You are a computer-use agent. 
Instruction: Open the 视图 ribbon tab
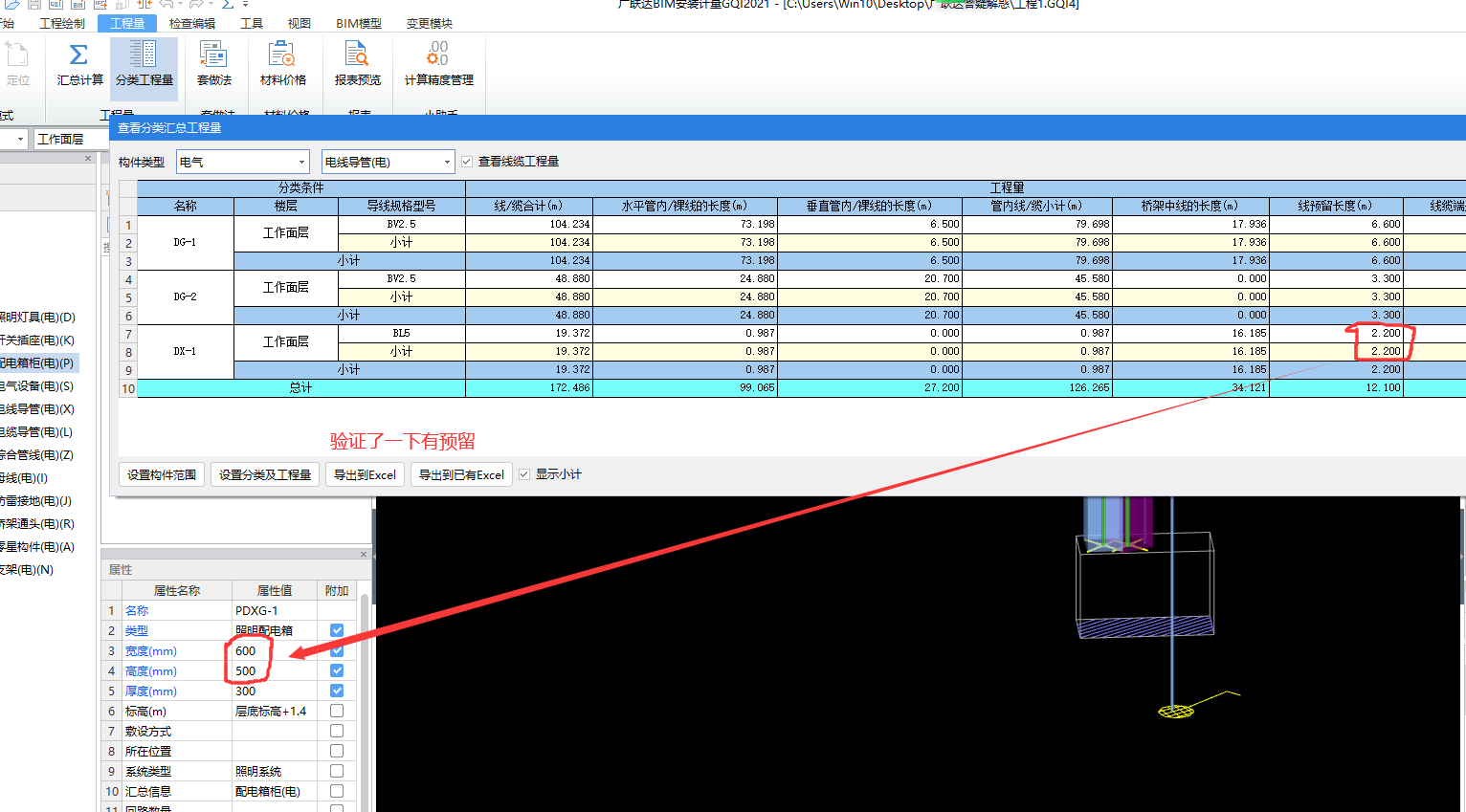coord(300,23)
